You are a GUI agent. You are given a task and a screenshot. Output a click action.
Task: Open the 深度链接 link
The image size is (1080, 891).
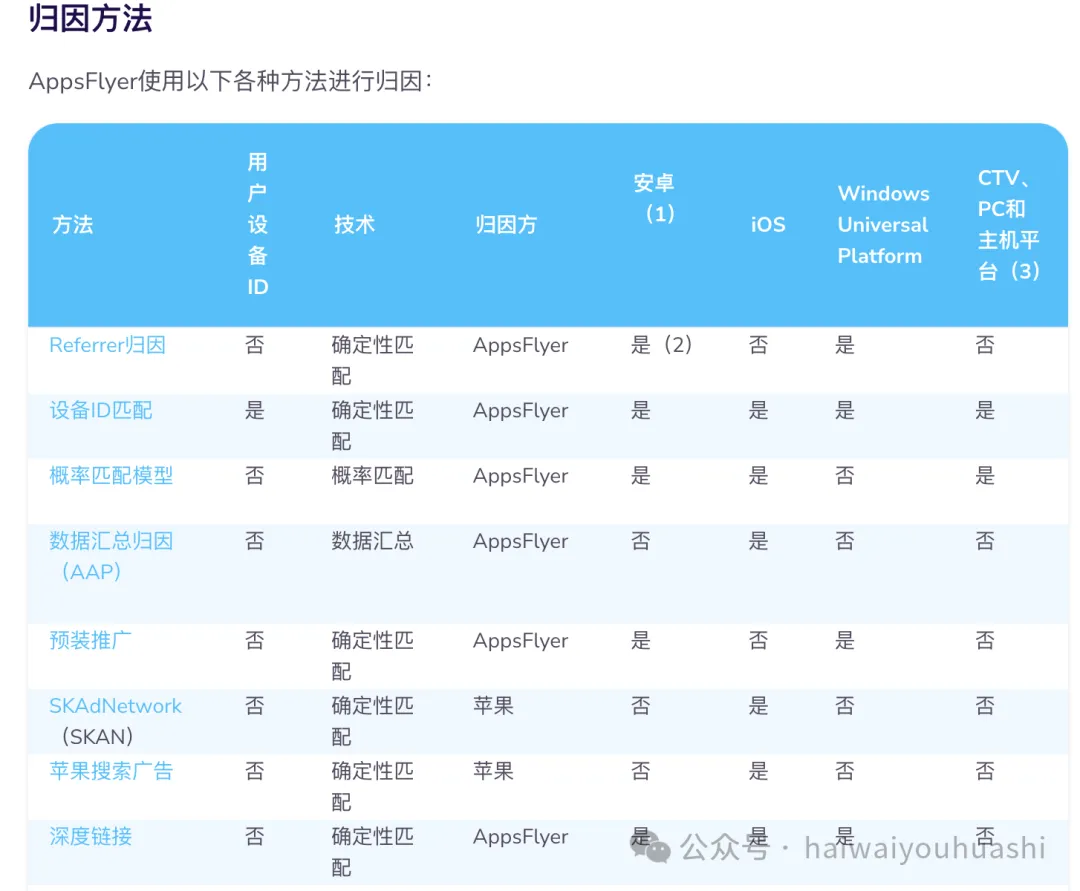pos(90,837)
